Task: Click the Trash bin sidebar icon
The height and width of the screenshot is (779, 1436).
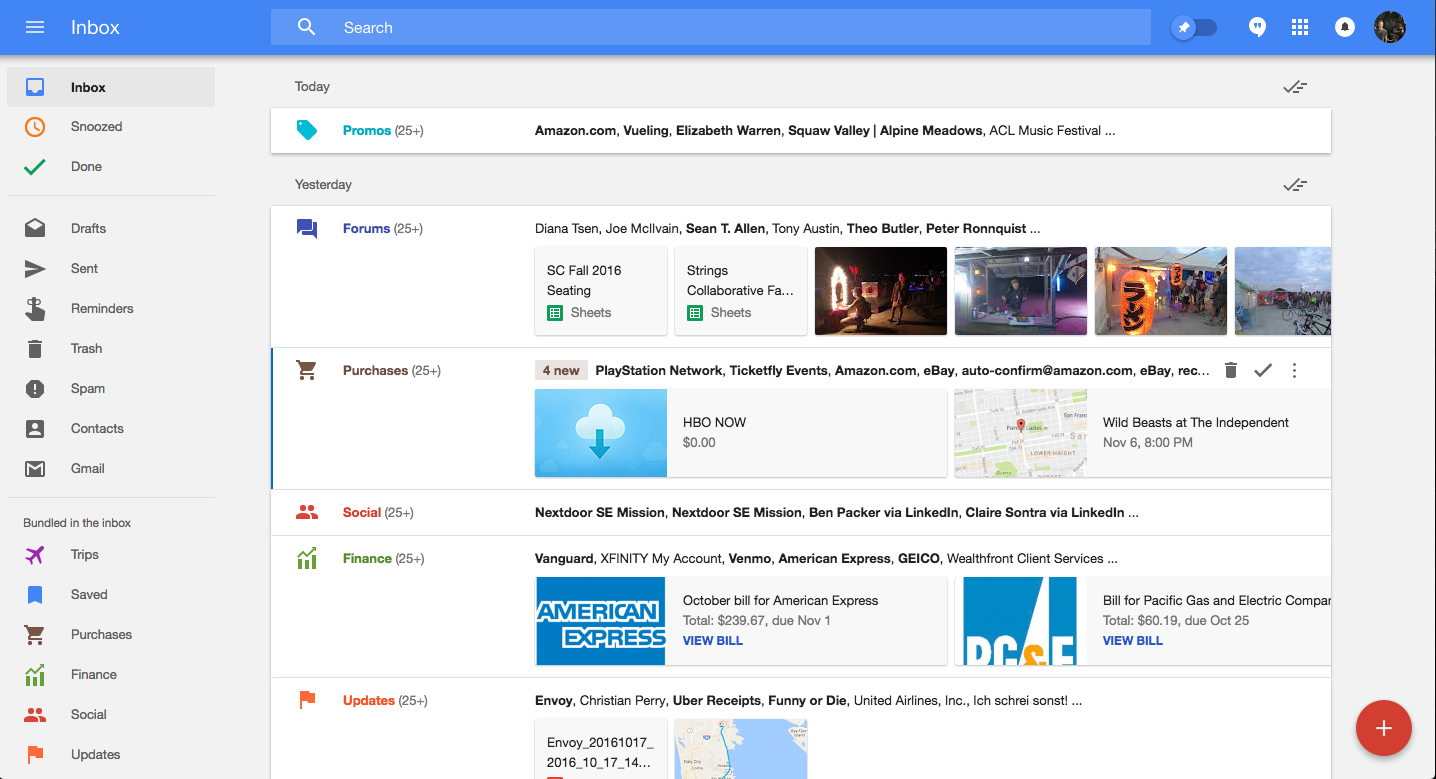Action: (x=35, y=348)
